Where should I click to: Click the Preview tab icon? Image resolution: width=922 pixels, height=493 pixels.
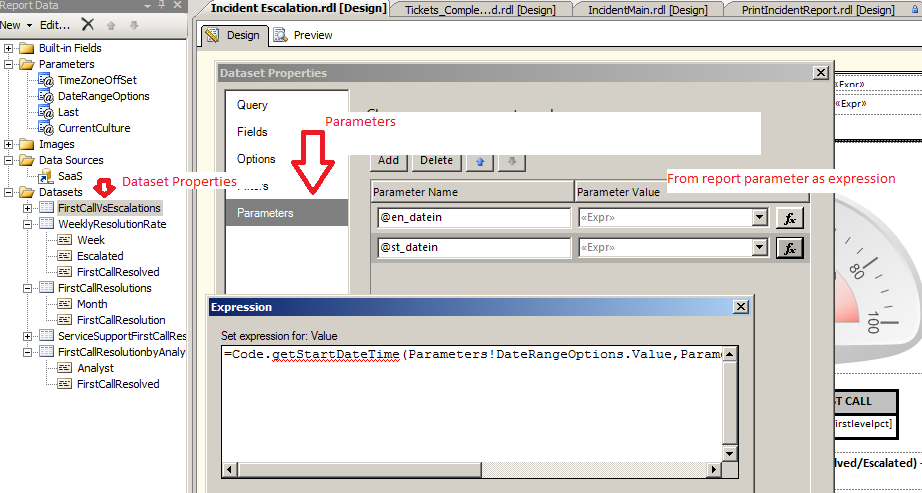pyautogui.click(x=281, y=35)
